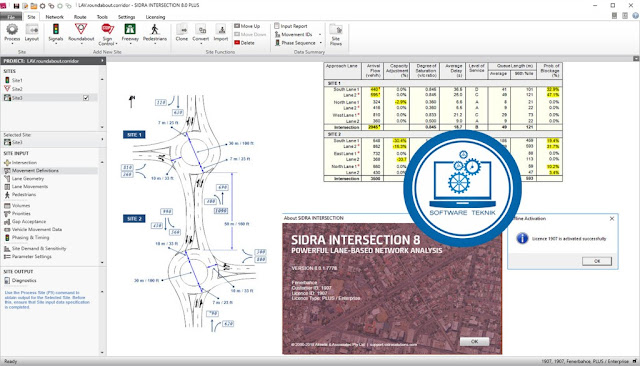The image size is (640, 366).
Task: Switch to the Tools tab
Action: [102, 17]
